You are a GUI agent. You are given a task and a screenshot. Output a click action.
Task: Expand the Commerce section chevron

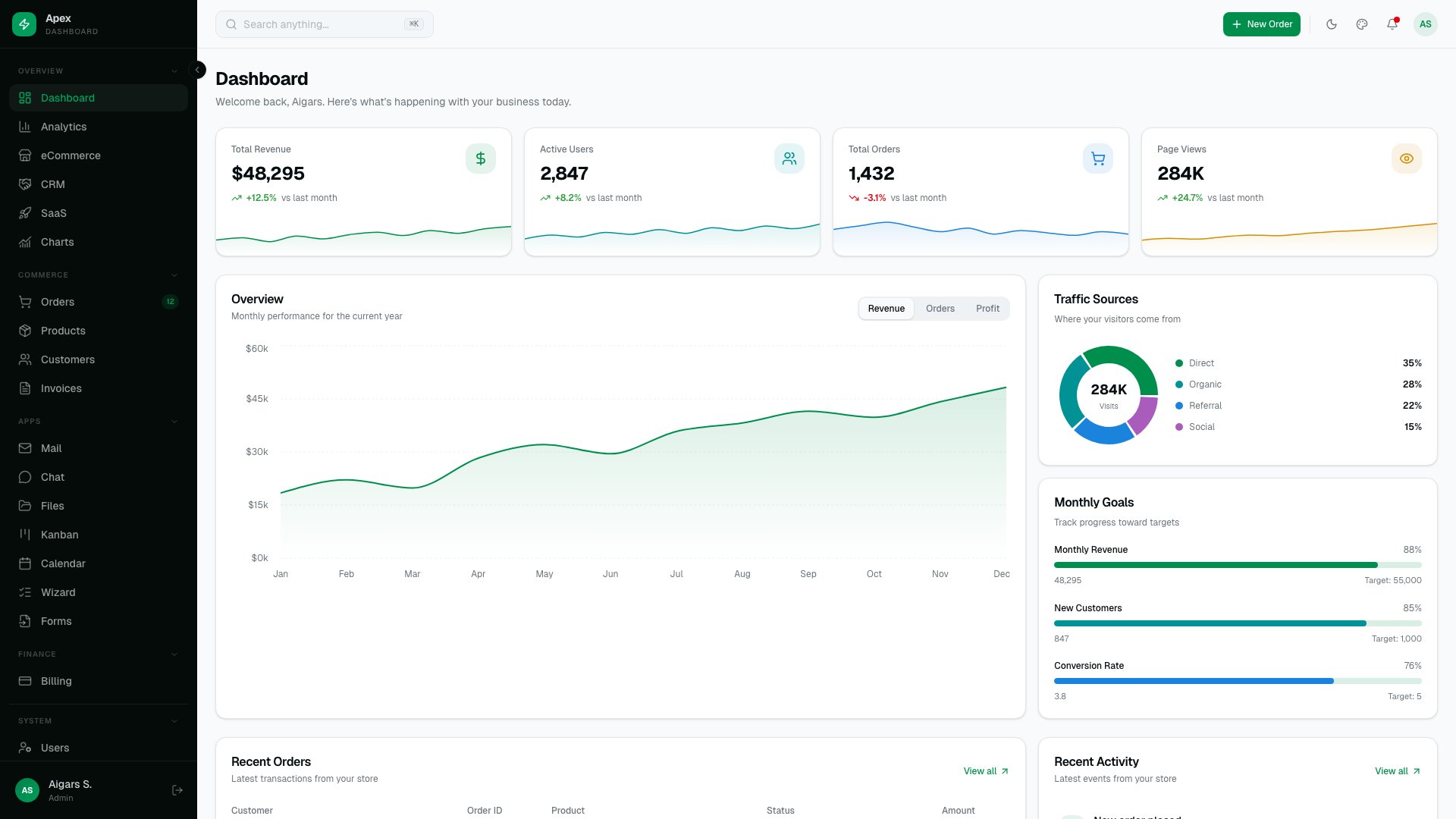(174, 275)
